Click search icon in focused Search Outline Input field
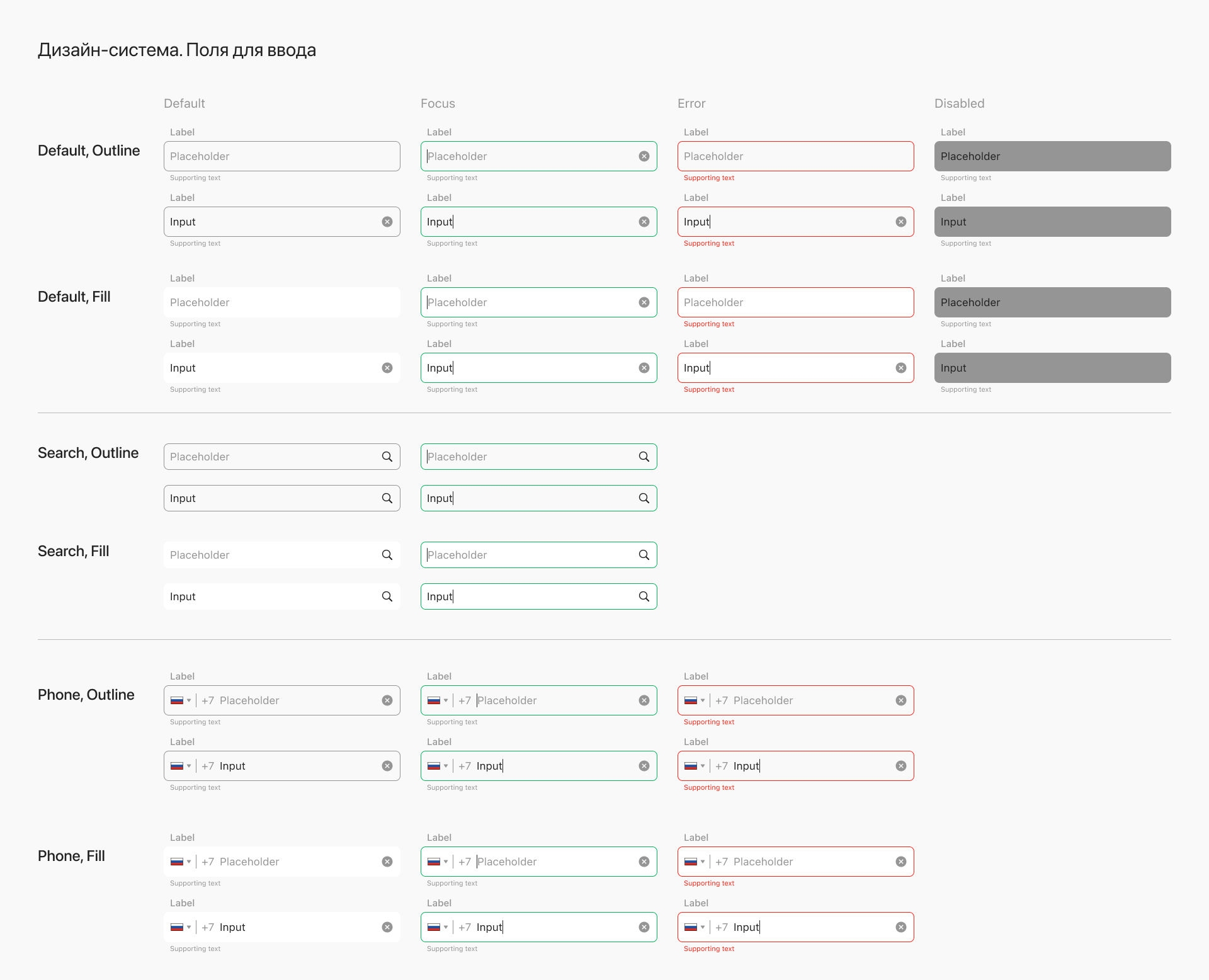 coord(644,498)
